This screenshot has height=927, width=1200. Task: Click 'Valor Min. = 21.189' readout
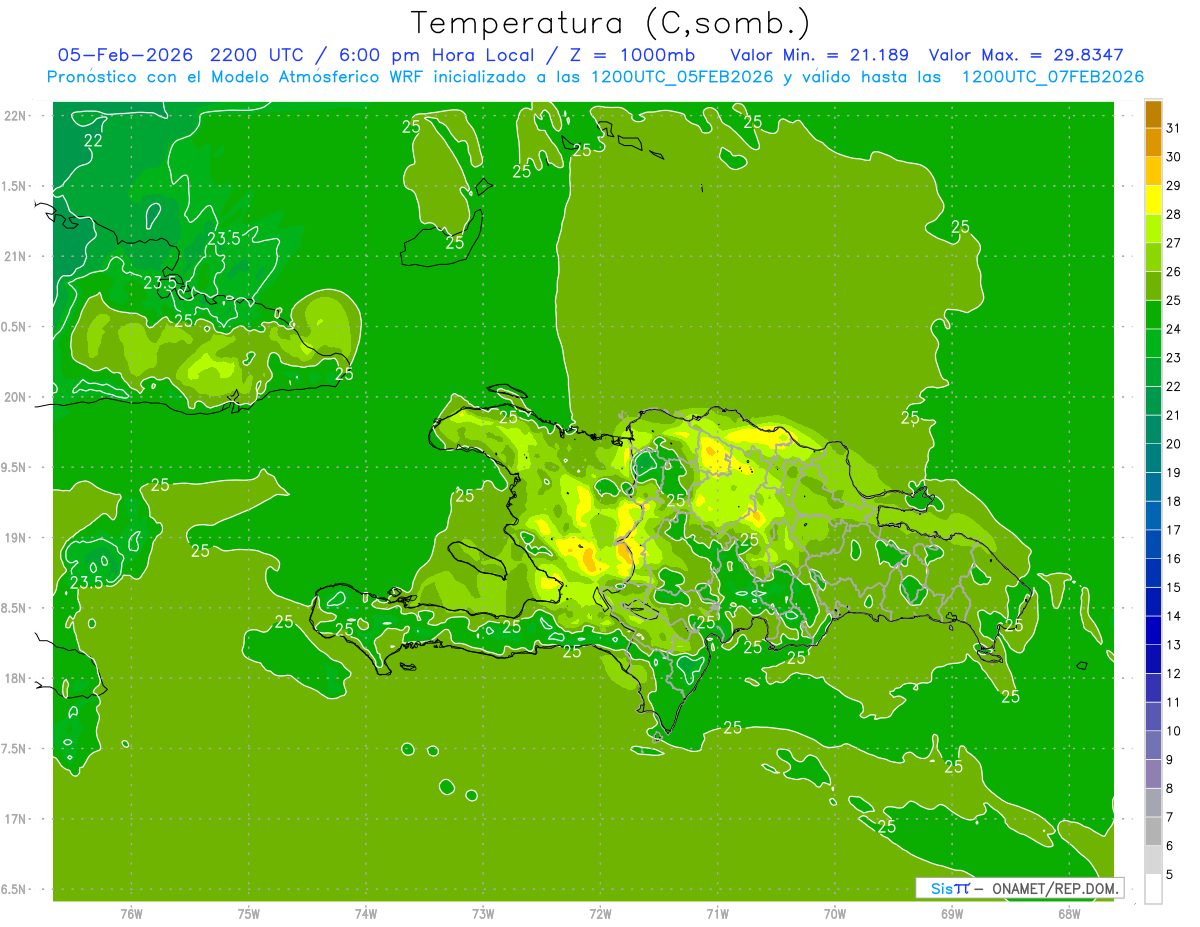click(819, 54)
